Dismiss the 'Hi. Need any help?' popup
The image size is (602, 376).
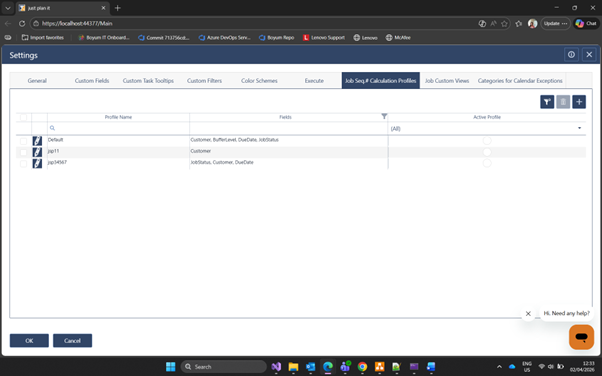(x=528, y=314)
